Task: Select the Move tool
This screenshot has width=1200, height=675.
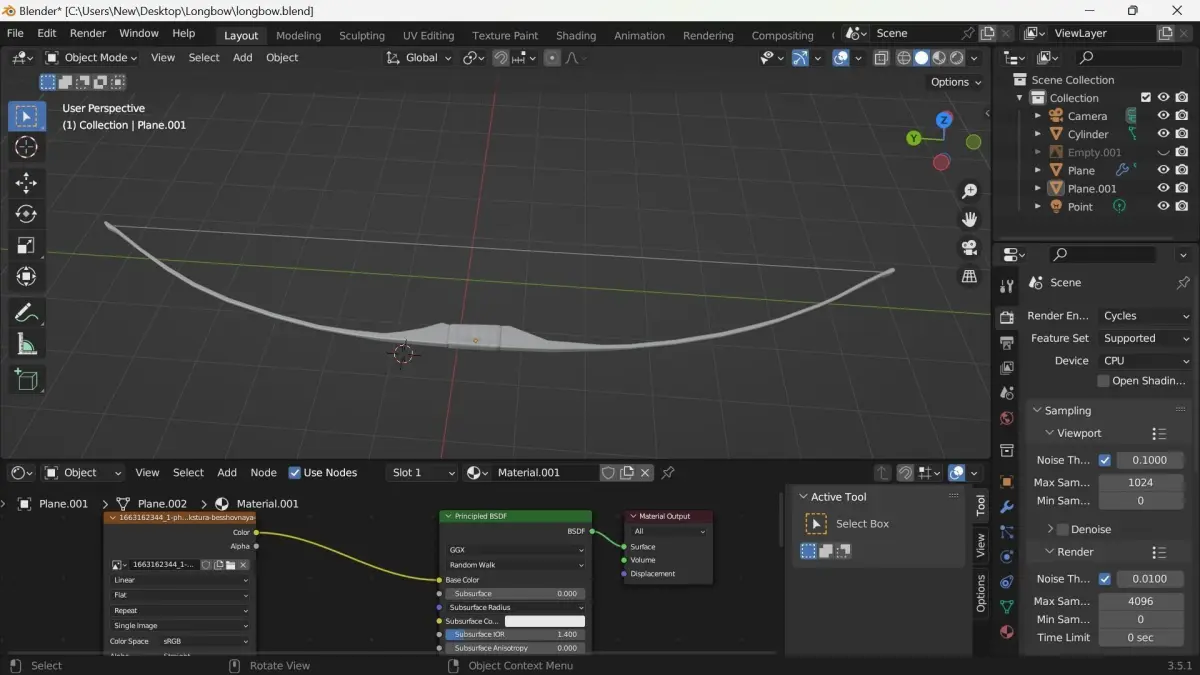Action: click(x=27, y=182)
